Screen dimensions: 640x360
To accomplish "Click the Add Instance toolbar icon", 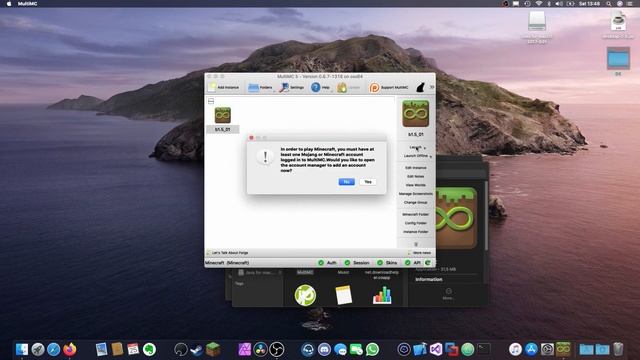I will point(212,87).
